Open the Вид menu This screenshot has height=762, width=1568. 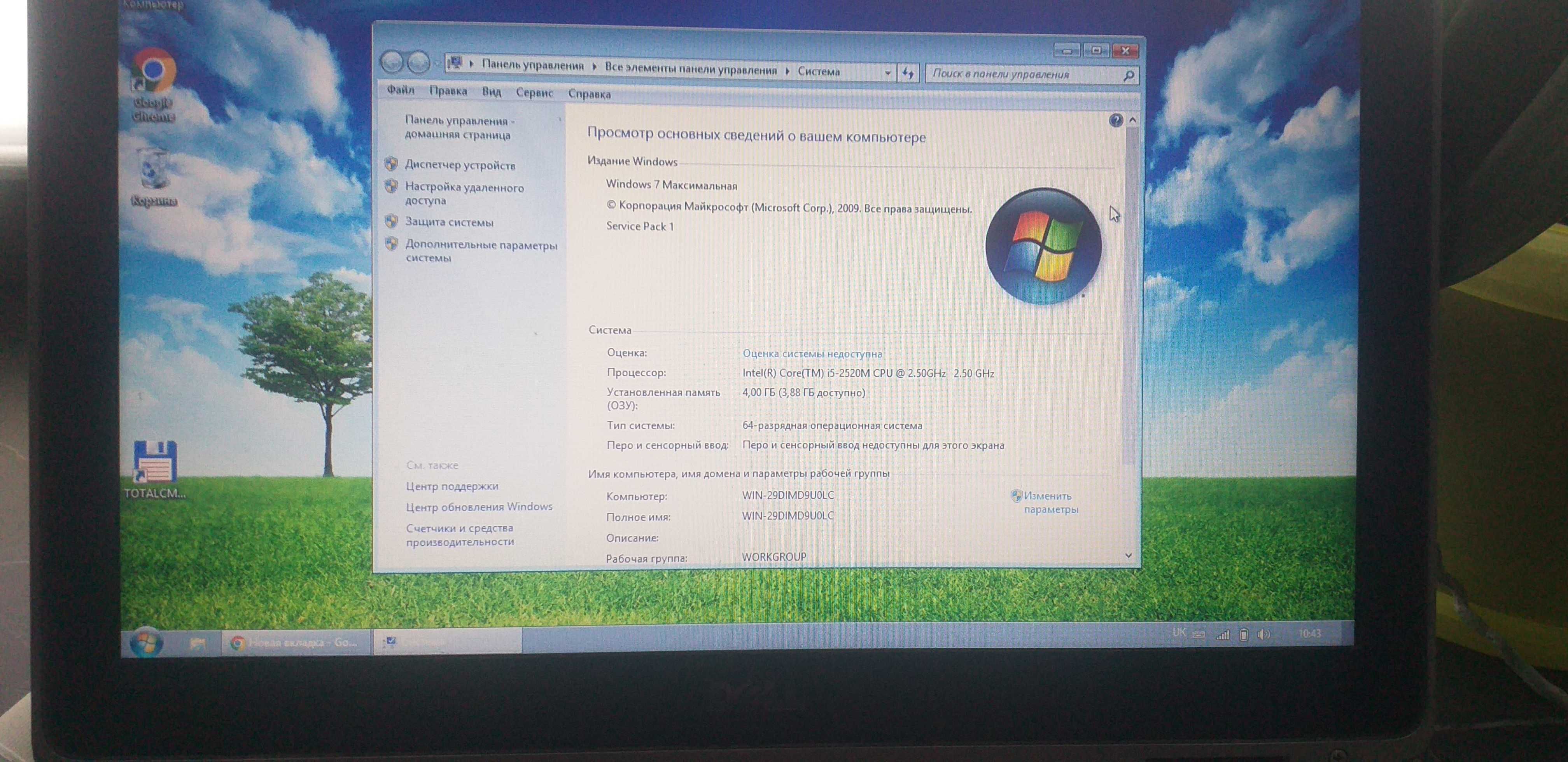[x=491, y=92]
